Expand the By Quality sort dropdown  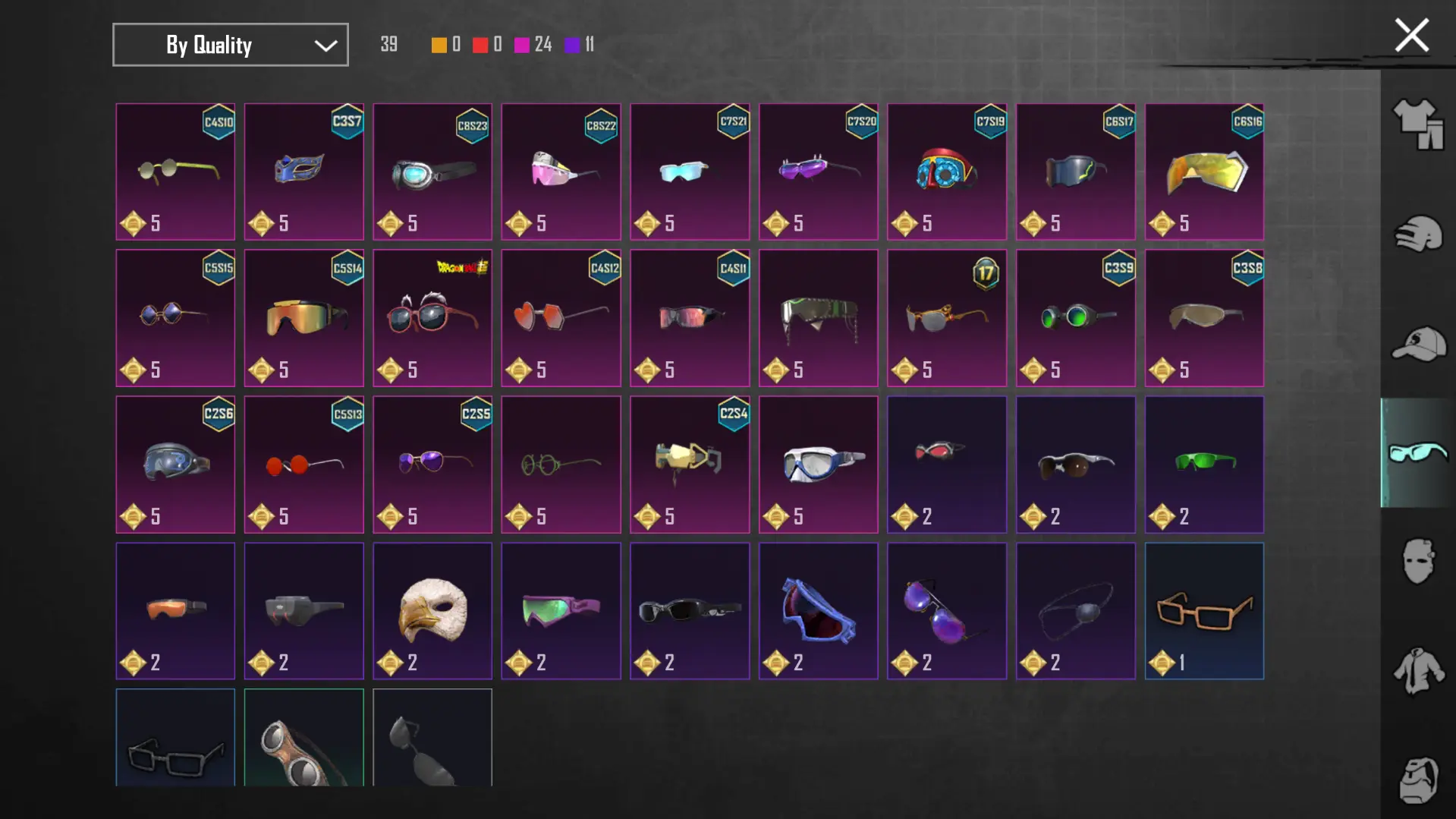coord(231,45)
